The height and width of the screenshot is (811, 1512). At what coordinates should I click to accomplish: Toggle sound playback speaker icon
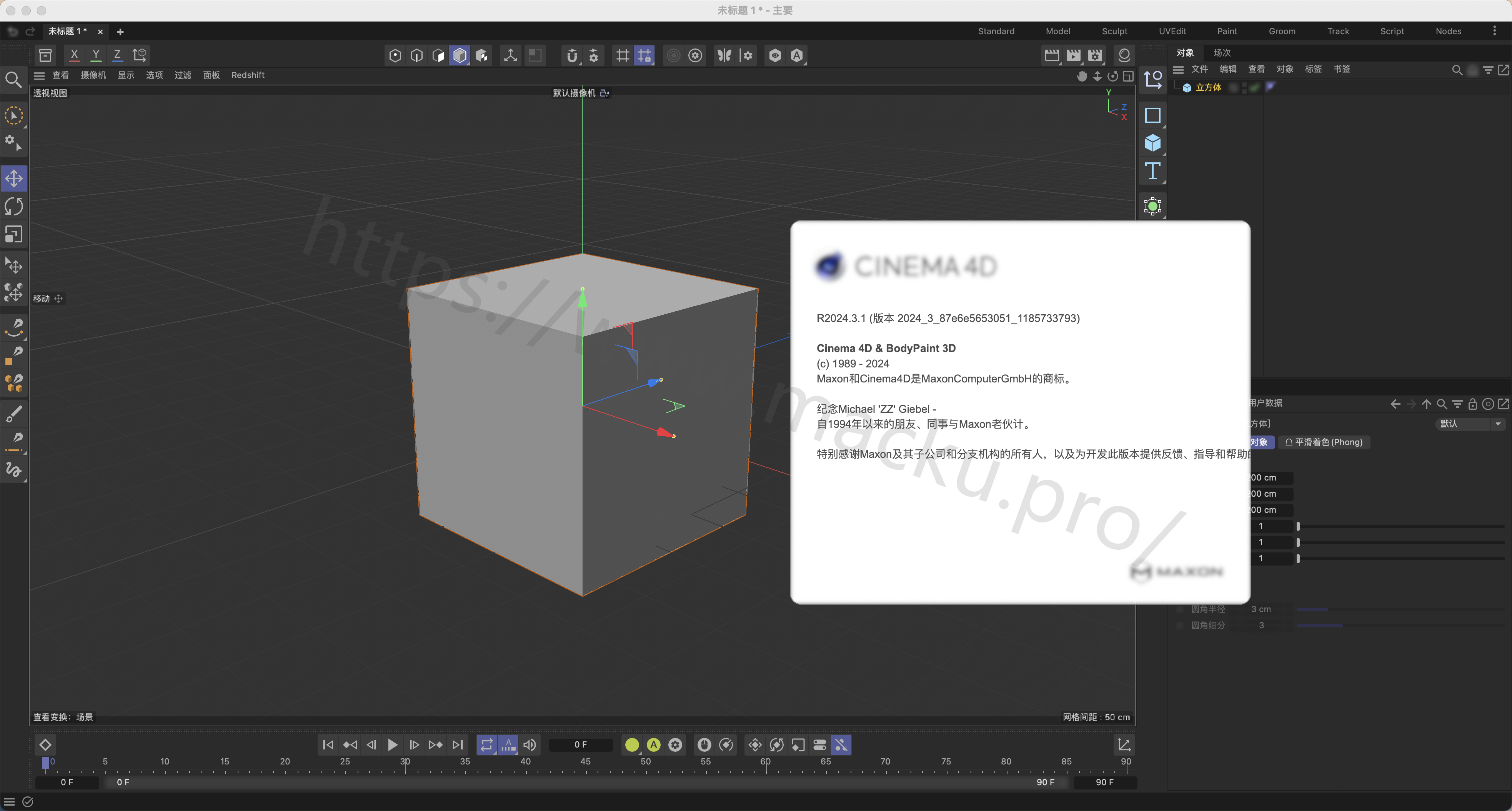coord(530,745)
